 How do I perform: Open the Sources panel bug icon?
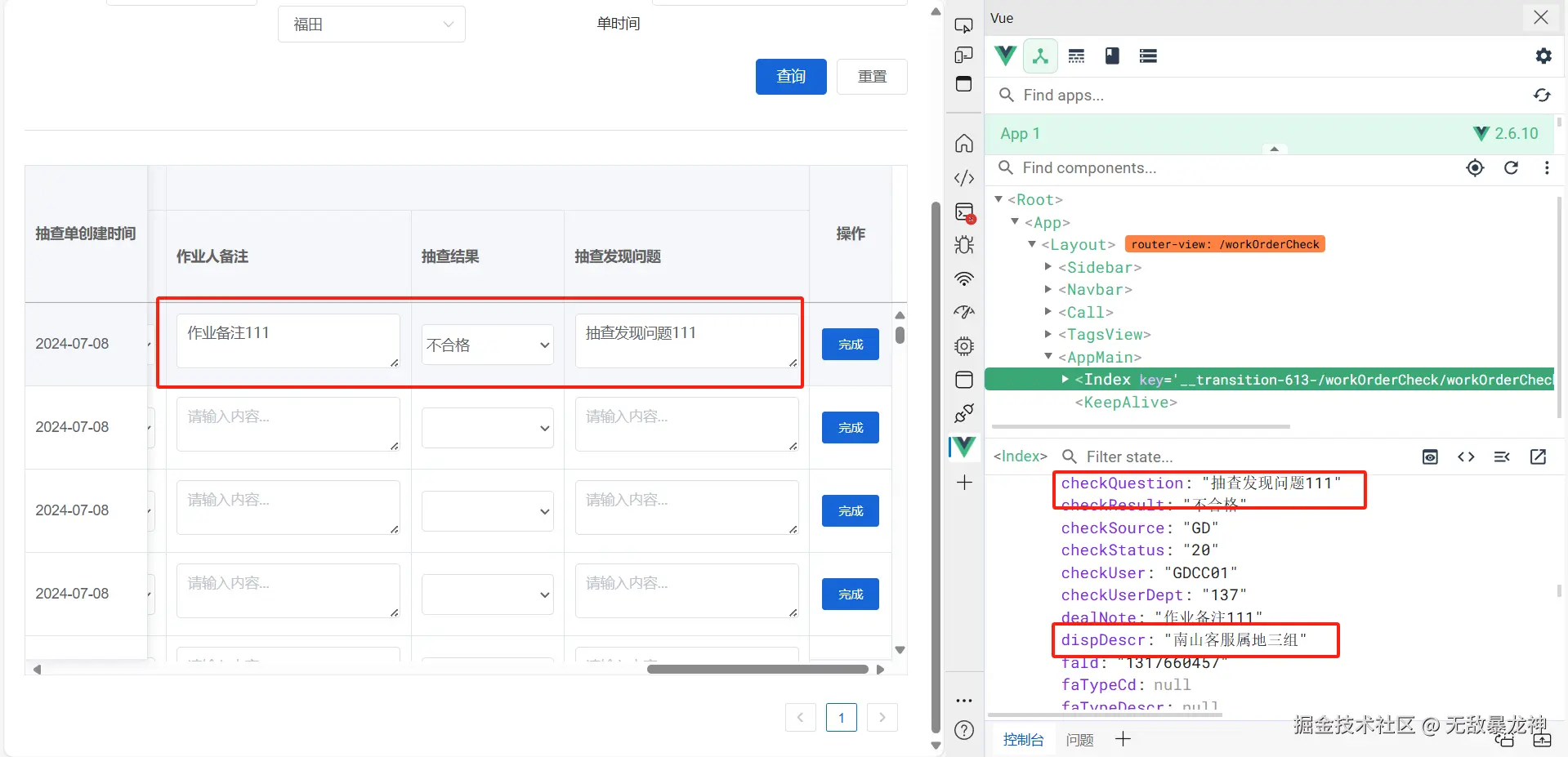[964, 245]
